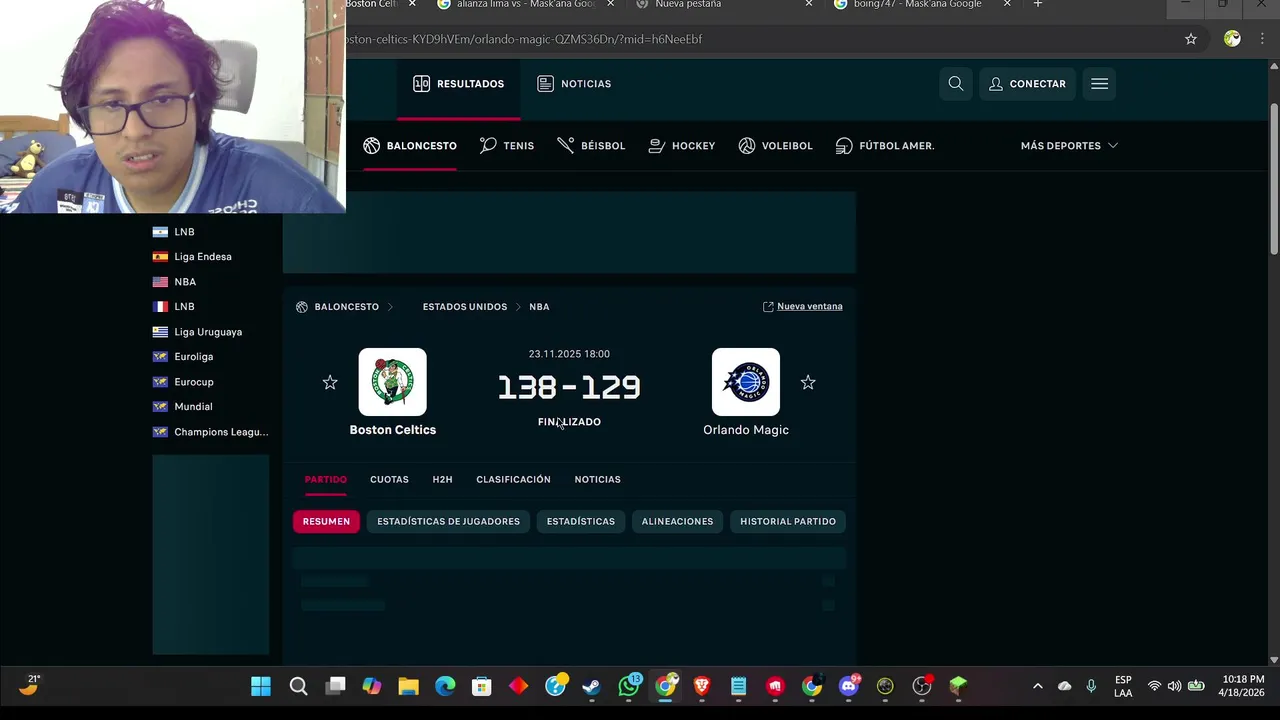Viewport: 1280px width, 720px height.
Task: Open the Boston Celtics team name link
Action: pyautogui.click(x=393, y=430)
